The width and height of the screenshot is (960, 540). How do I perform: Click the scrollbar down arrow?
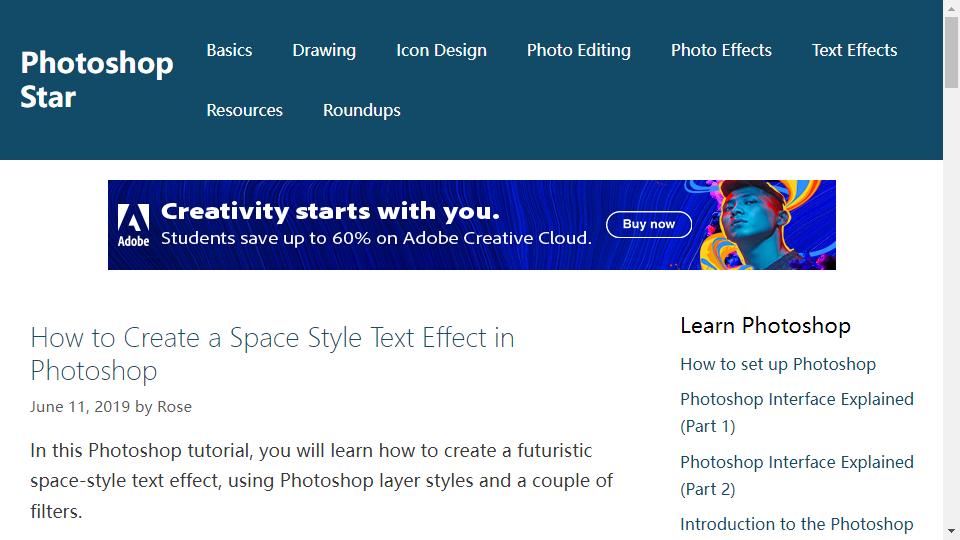point(951,532)
